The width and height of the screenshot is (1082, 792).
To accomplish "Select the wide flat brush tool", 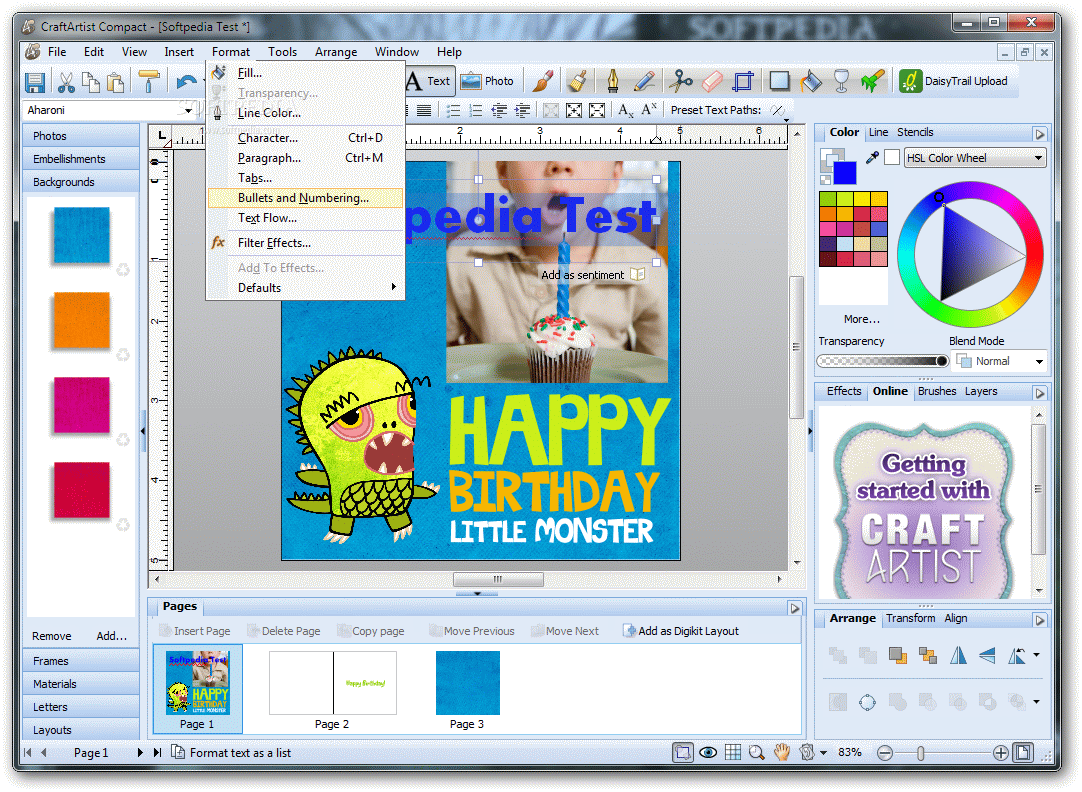I will [x=578, y=81].
